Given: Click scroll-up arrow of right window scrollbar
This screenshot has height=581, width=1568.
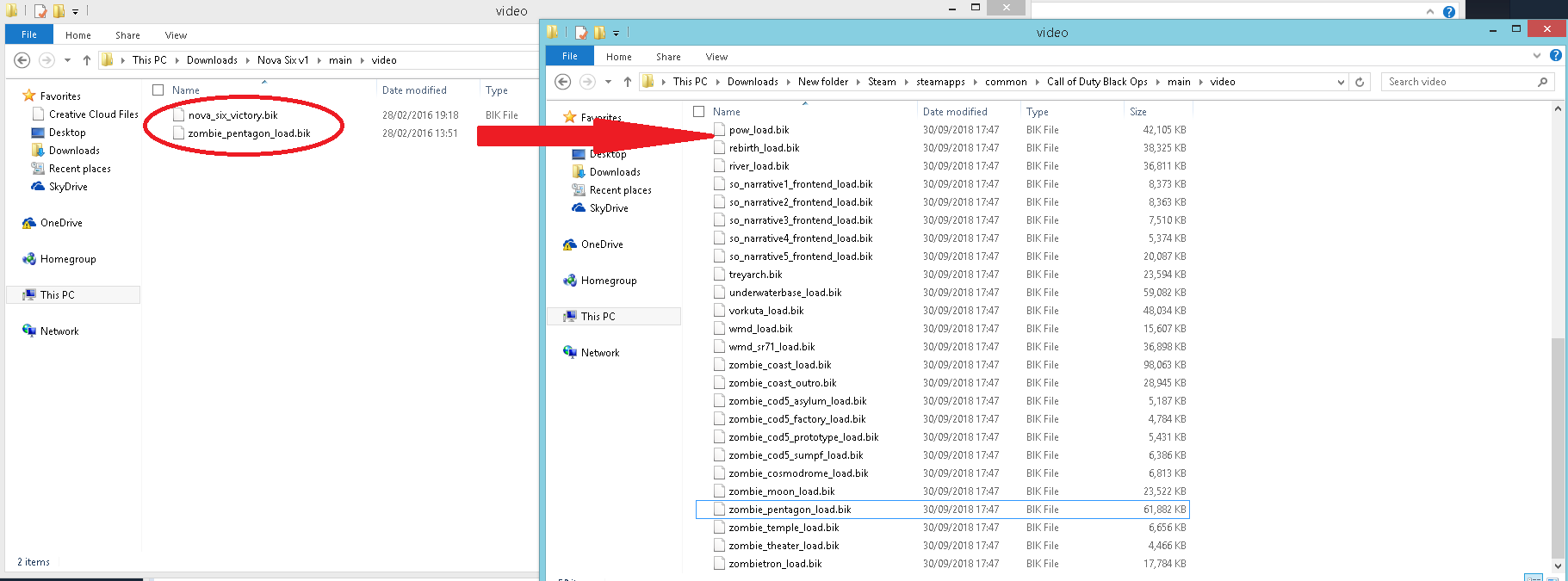Looking at the screenshot, I should tap(1558, 109).
